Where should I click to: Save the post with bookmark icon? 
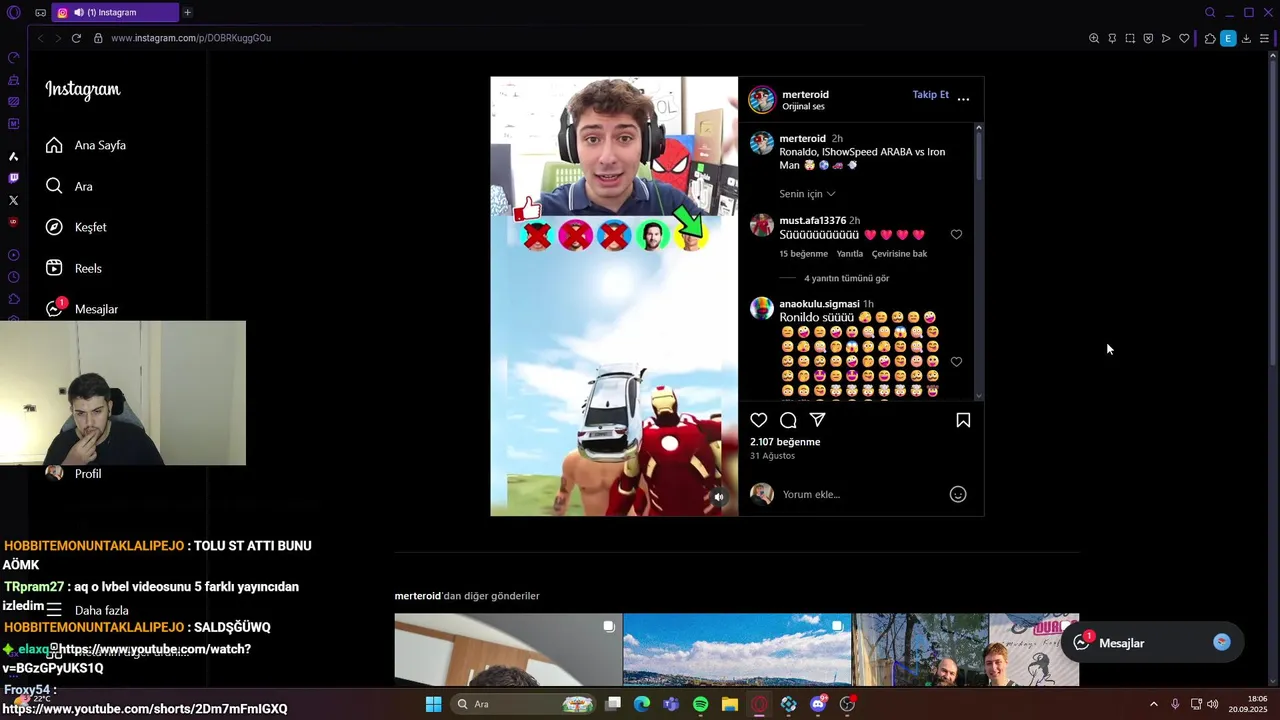click(x=963, y=420)
